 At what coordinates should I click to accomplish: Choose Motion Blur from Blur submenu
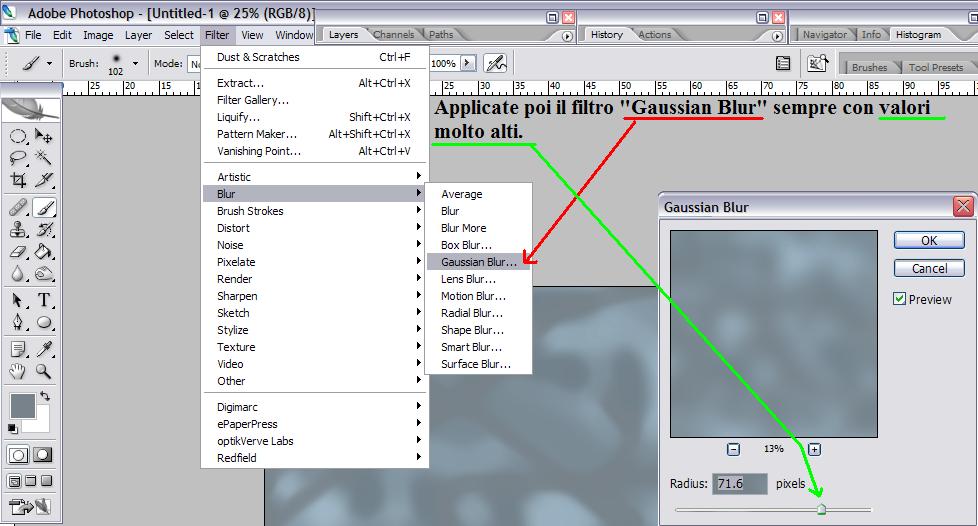click(479, 296)
